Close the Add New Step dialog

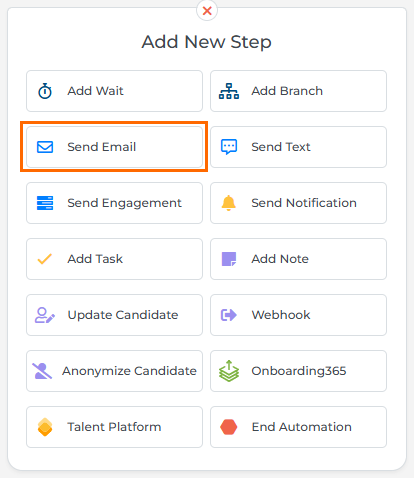207,11
